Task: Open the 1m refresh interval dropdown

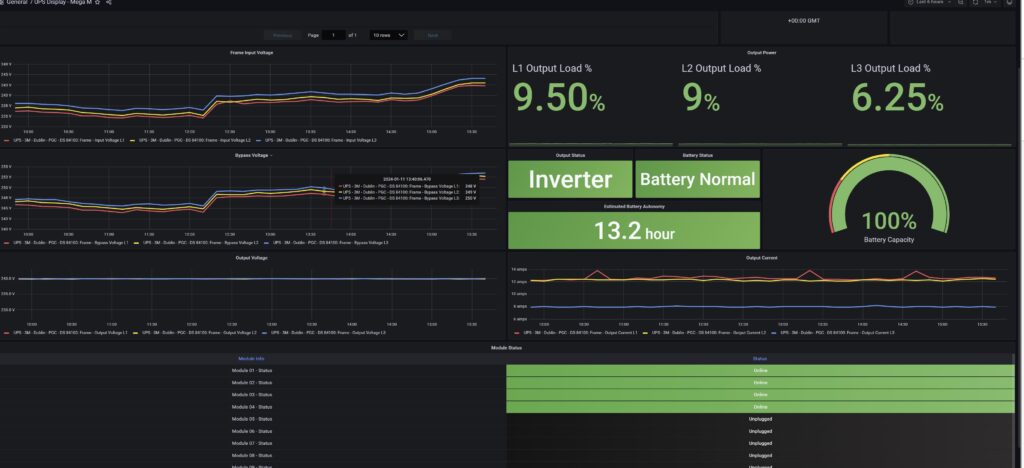Action: (x=991, y=3)
